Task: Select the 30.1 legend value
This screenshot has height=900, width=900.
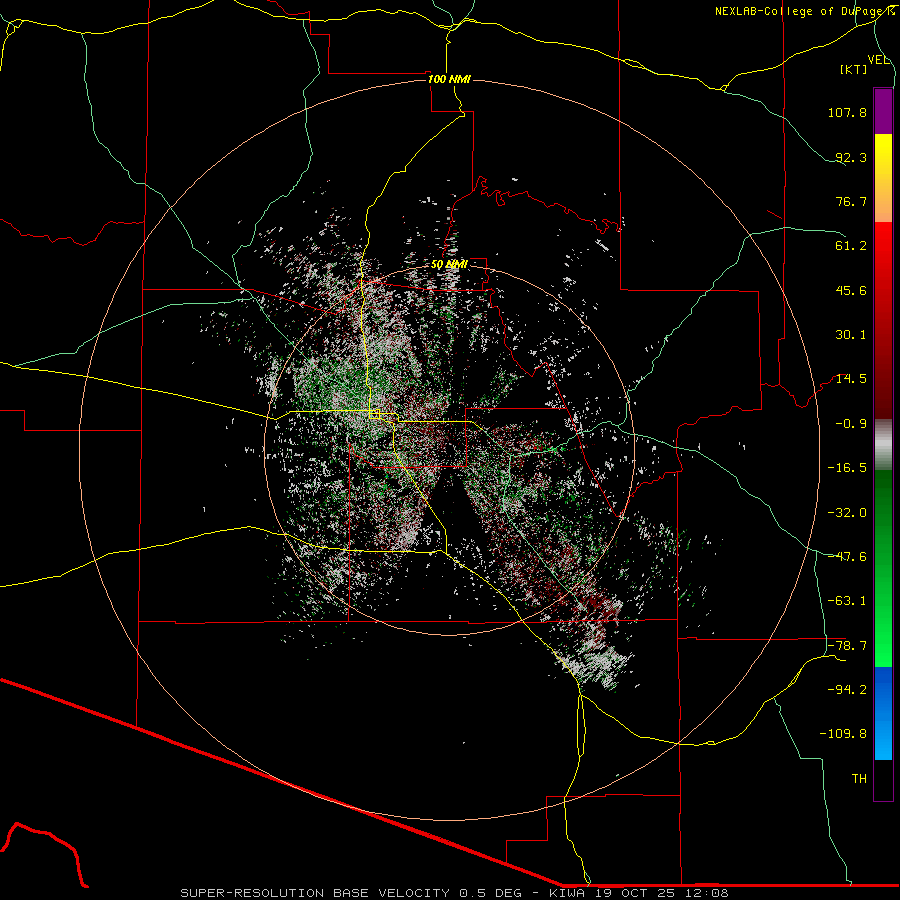Action: [x=851, y=335]
